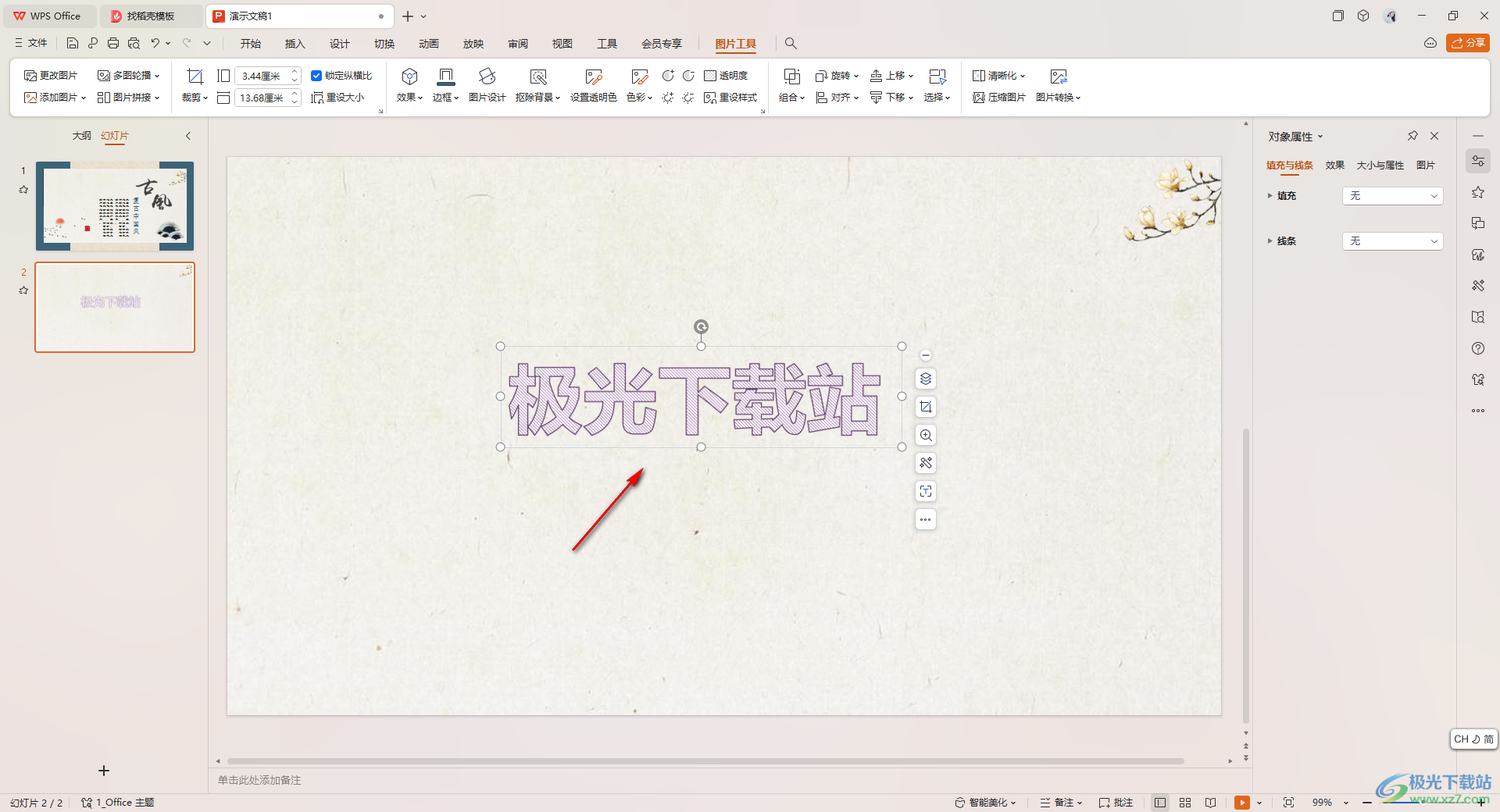Open the 边框 border dropdown
The height and width of the screenshot is (812, 1500).
click(x=445, y=85)
